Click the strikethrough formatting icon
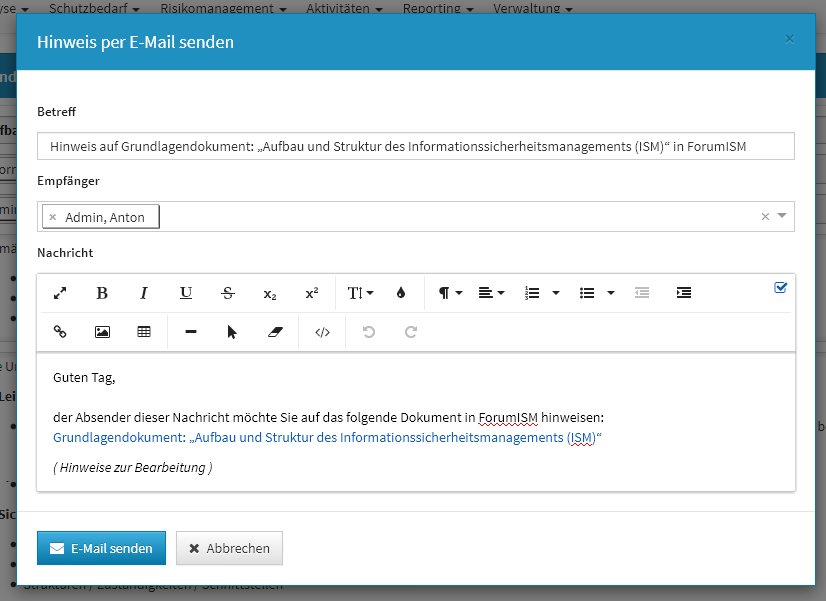The height and width of the screenshot is (601, 826). click(x=228, y=293)
